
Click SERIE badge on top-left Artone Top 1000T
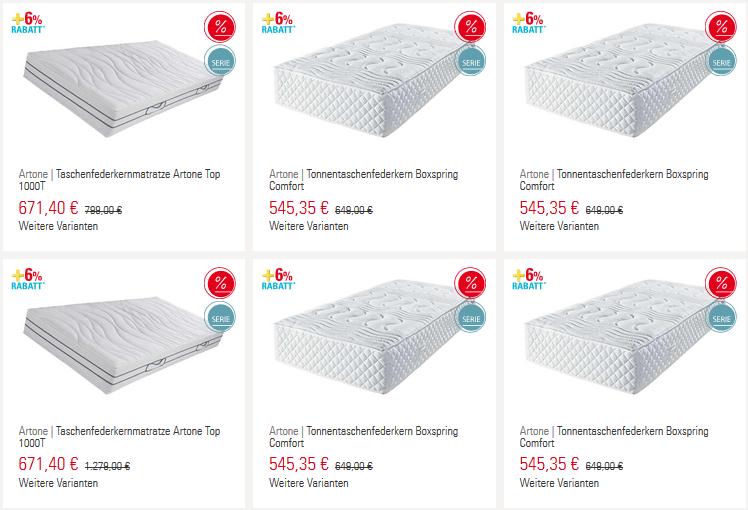[x=220, y=61]
